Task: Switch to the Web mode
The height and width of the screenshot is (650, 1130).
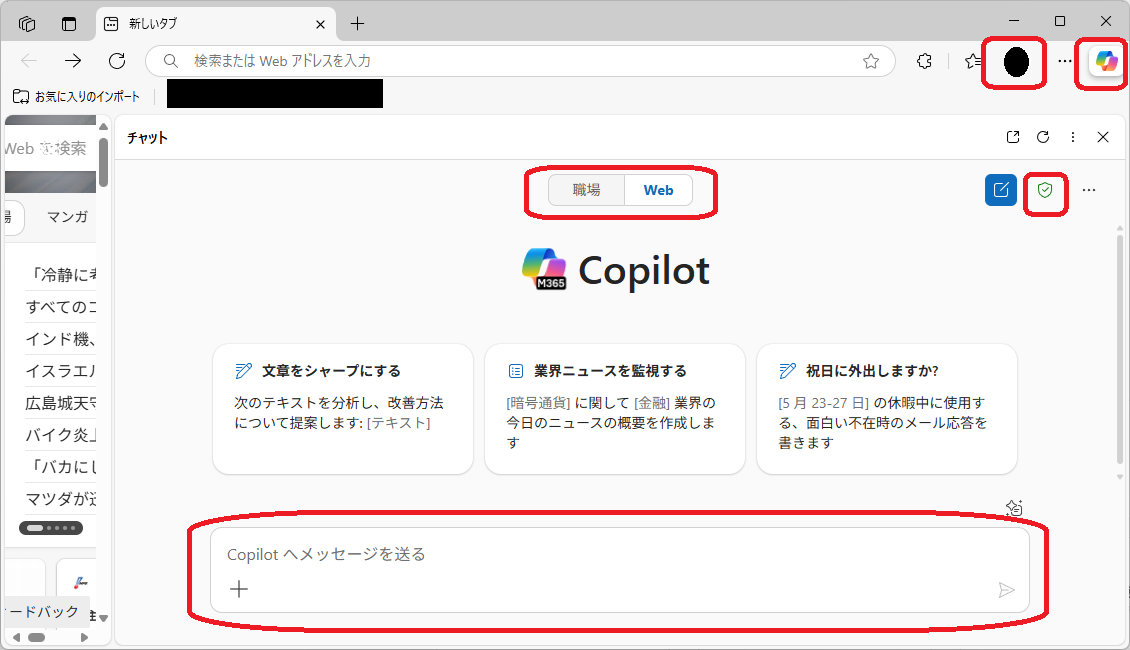Action: point(659,190)
